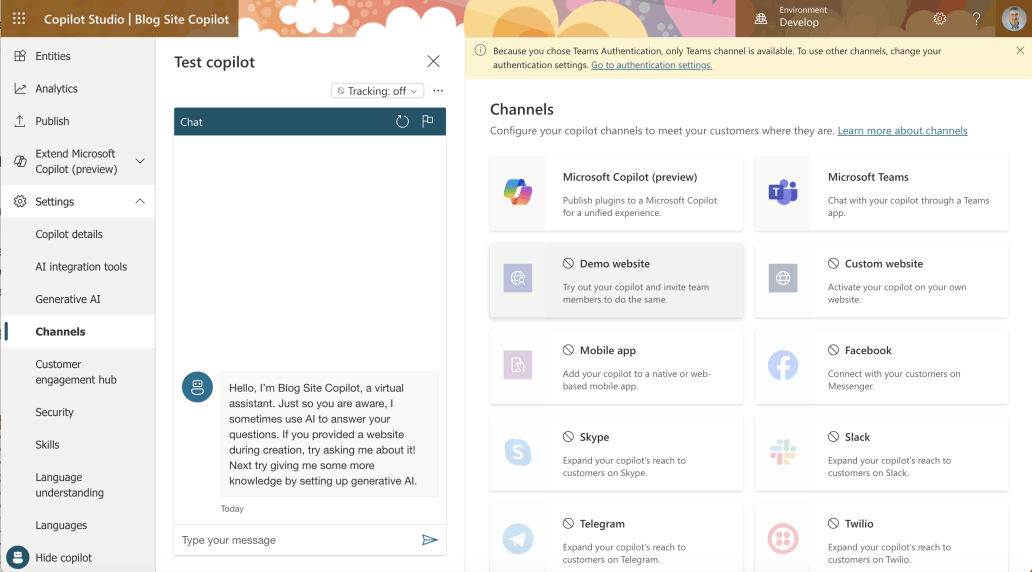The height and width of the screenshot is (572, 1032).
Task: Click the Microsoft Teams card title
Action: 868,177
